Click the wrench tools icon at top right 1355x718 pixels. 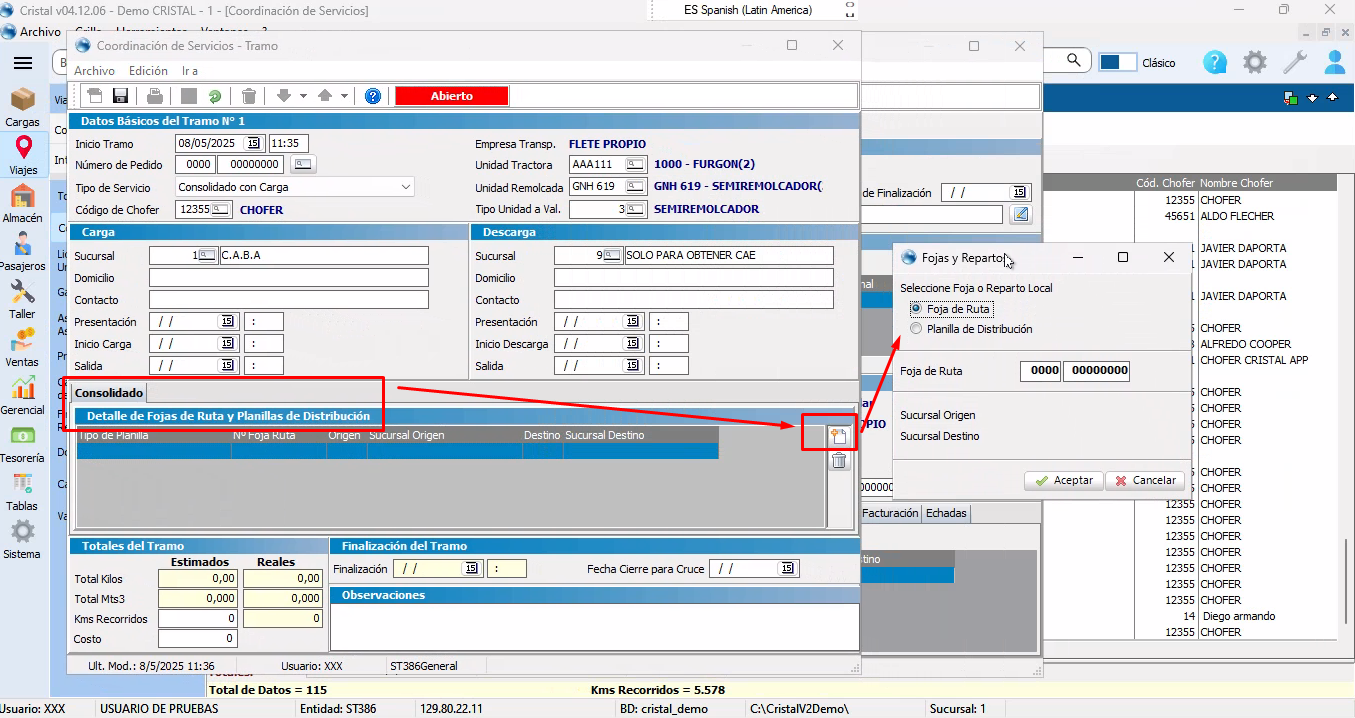pyautogui.click(x=1295, y=63)
